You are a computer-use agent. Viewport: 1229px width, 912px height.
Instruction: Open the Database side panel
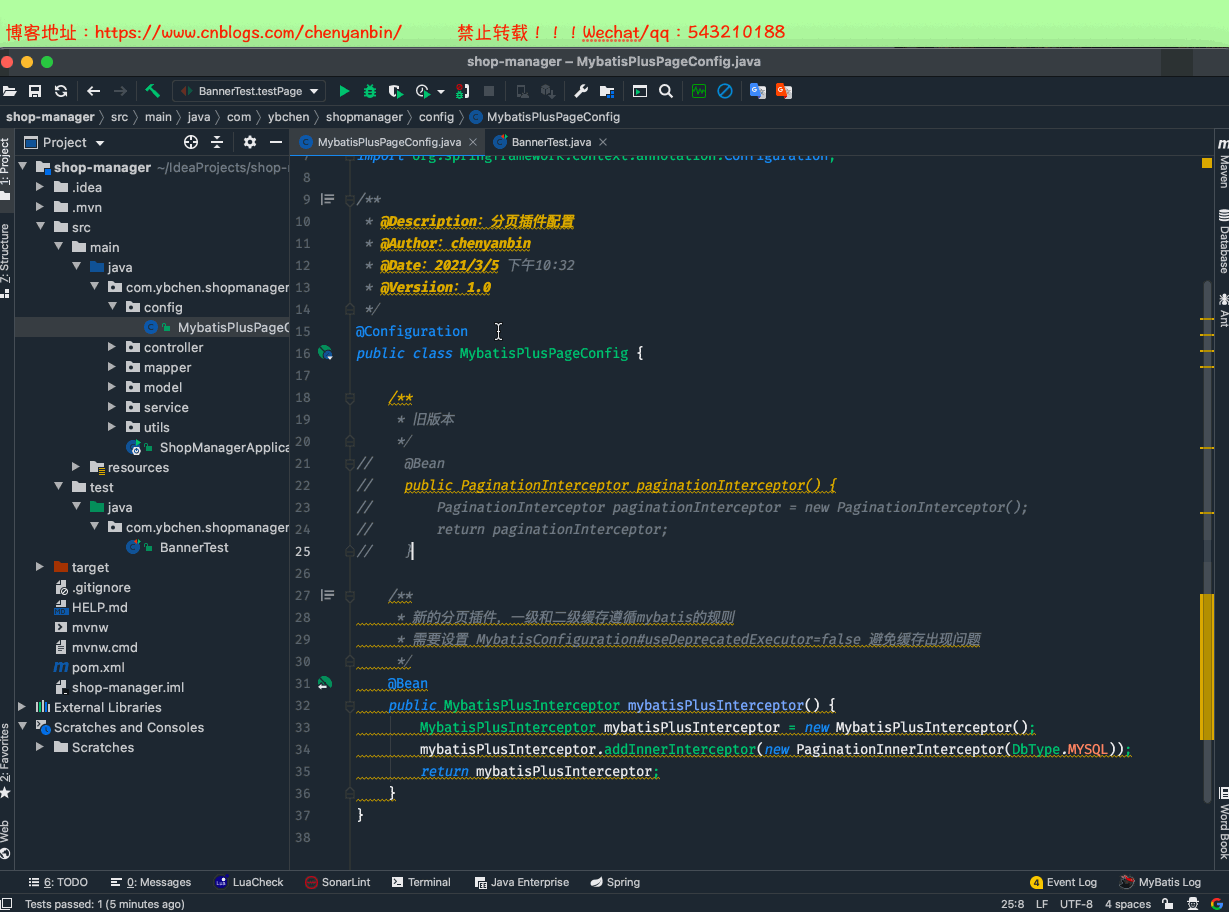click(x=1222, y=241)
